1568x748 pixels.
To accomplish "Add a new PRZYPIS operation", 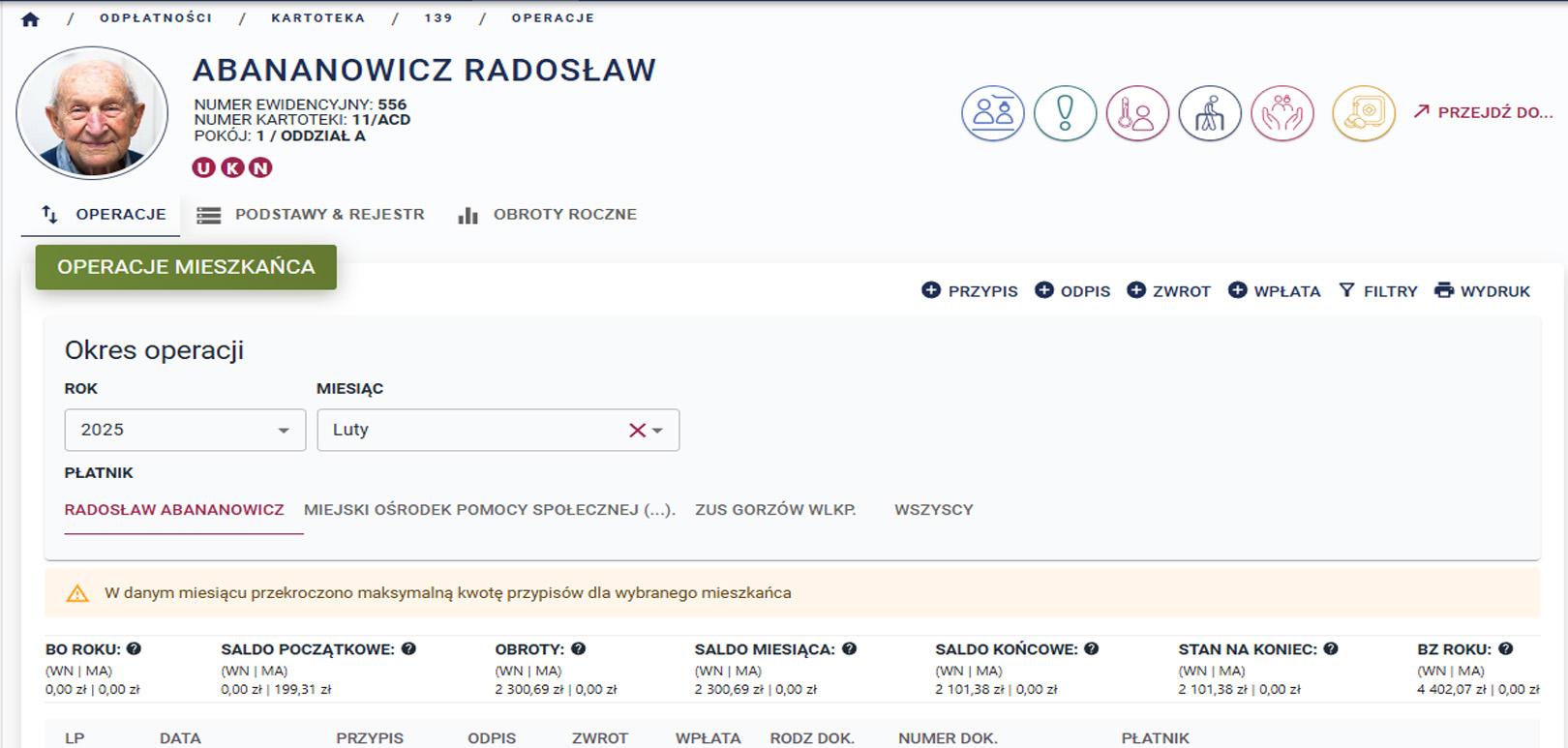I will pos(970,291).
